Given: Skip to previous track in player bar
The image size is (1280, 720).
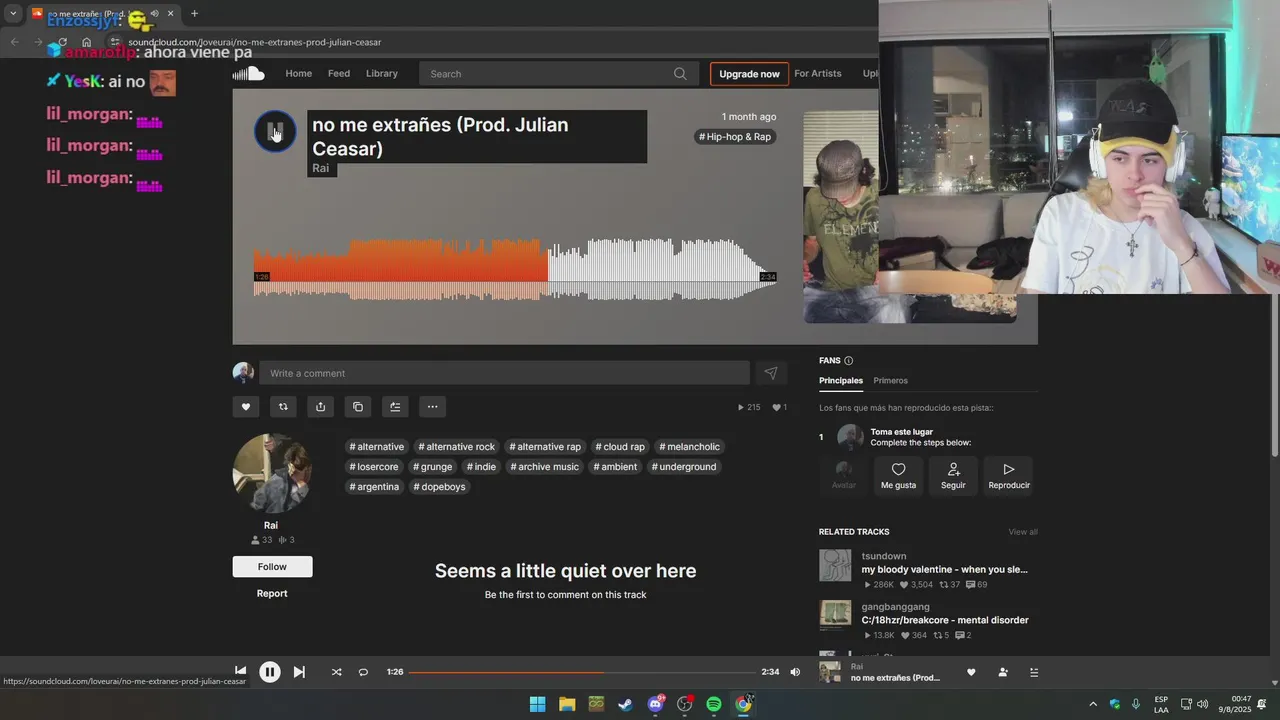Looking at the screenshot, I should (240, 671).
